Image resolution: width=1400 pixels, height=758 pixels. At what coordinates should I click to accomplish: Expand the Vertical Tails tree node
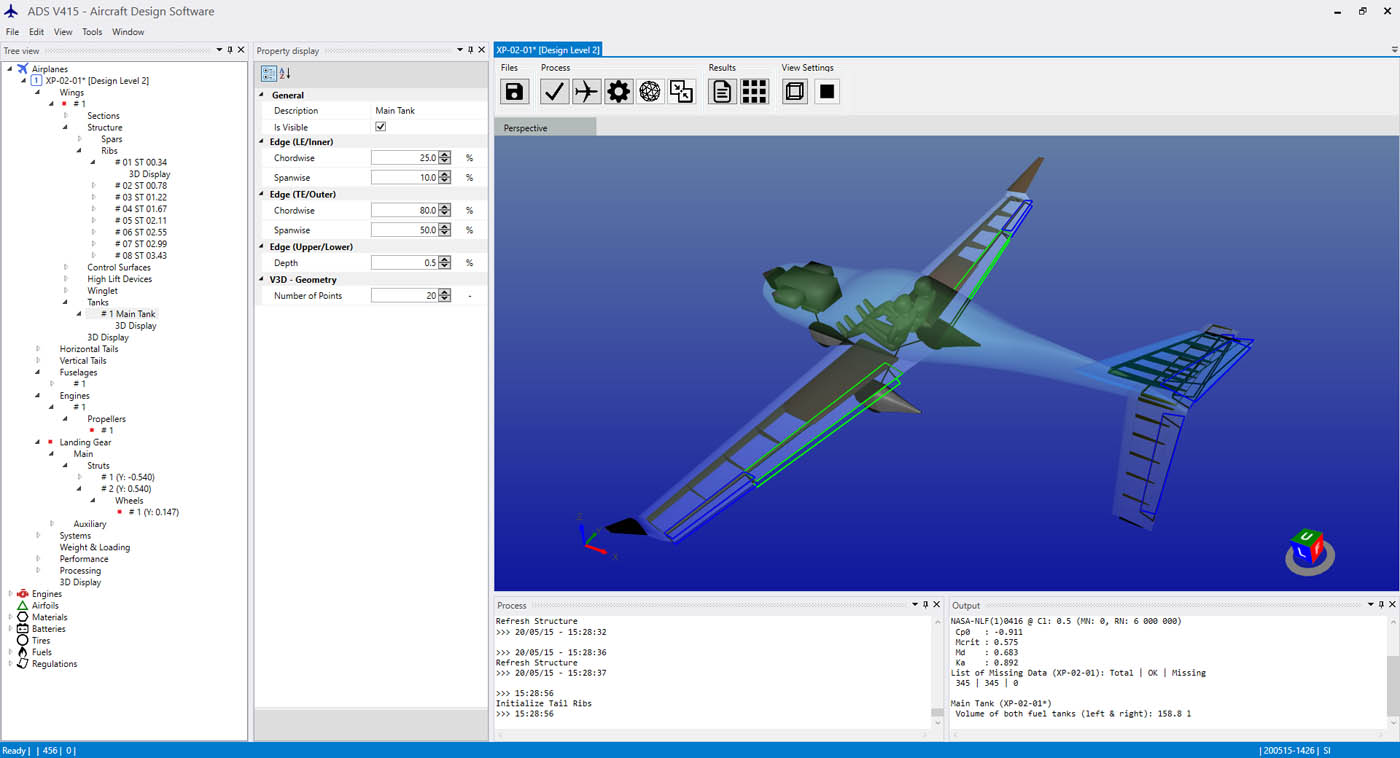(38, 361)
